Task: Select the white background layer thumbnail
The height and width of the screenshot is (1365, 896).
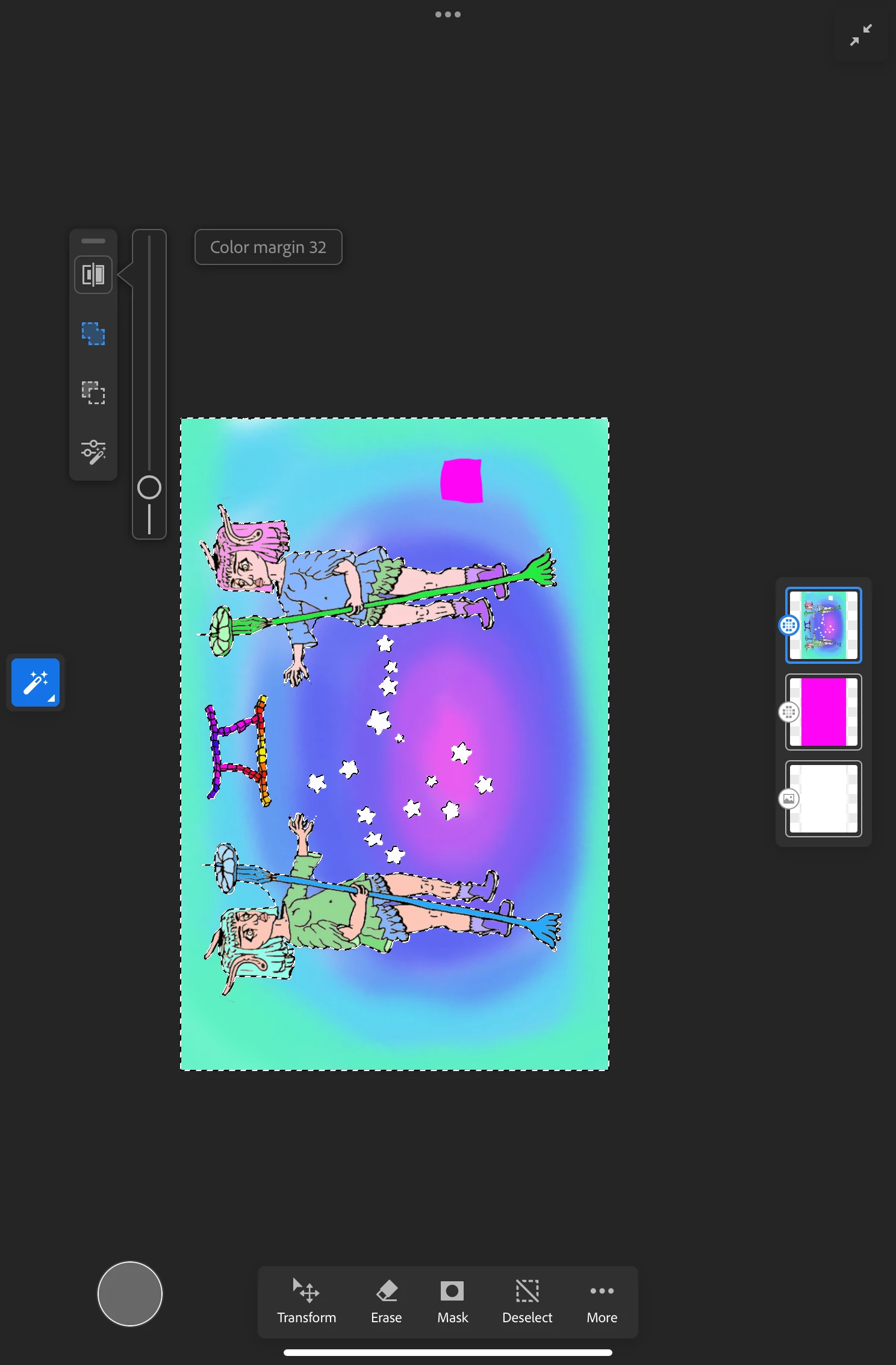Action: pos(824,799)
